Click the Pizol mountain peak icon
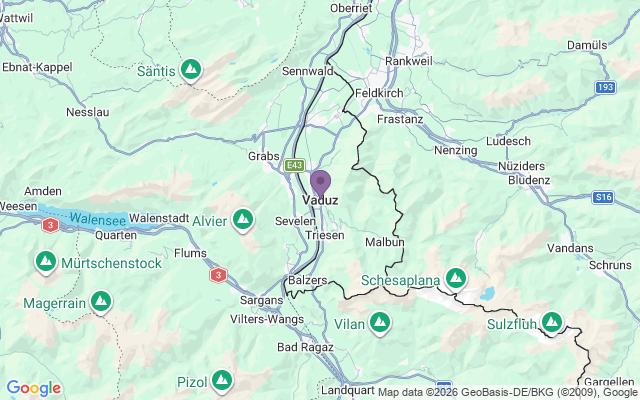 [x=222, y=381]
